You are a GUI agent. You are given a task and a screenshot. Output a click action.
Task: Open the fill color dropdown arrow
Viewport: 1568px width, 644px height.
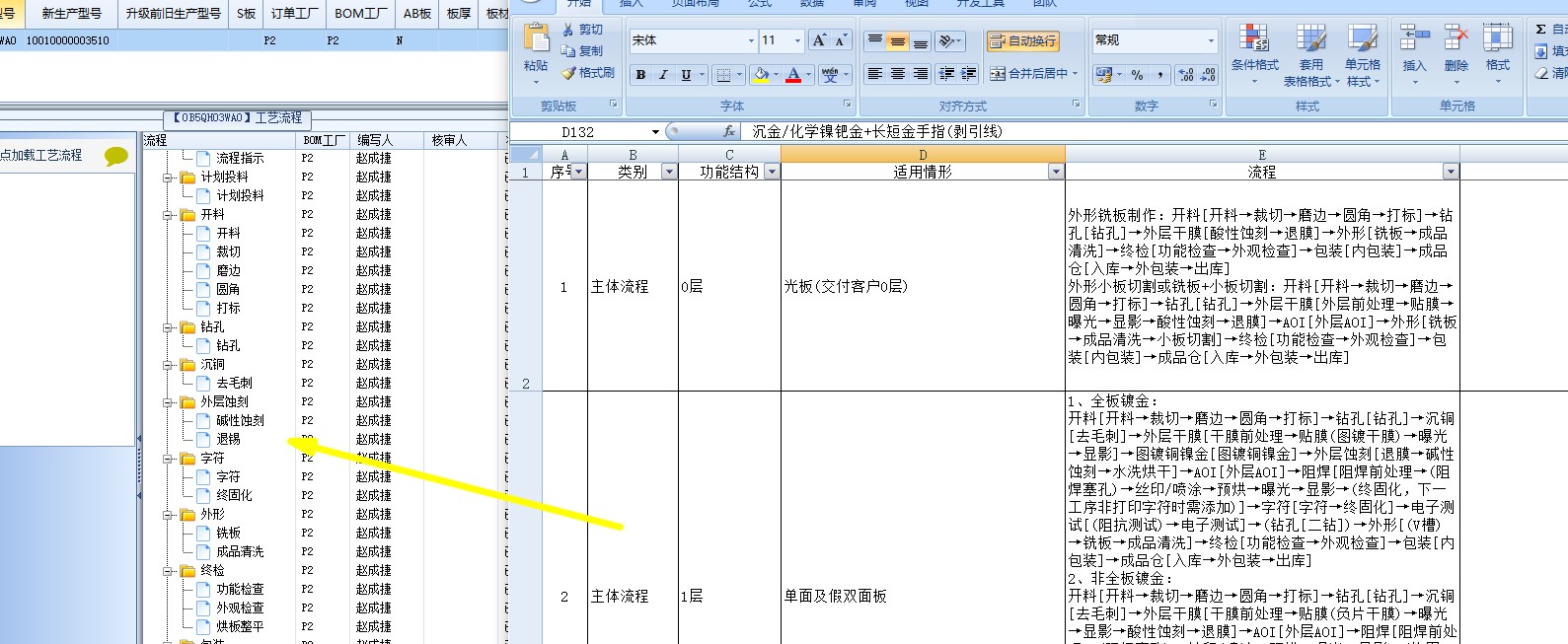776,75
